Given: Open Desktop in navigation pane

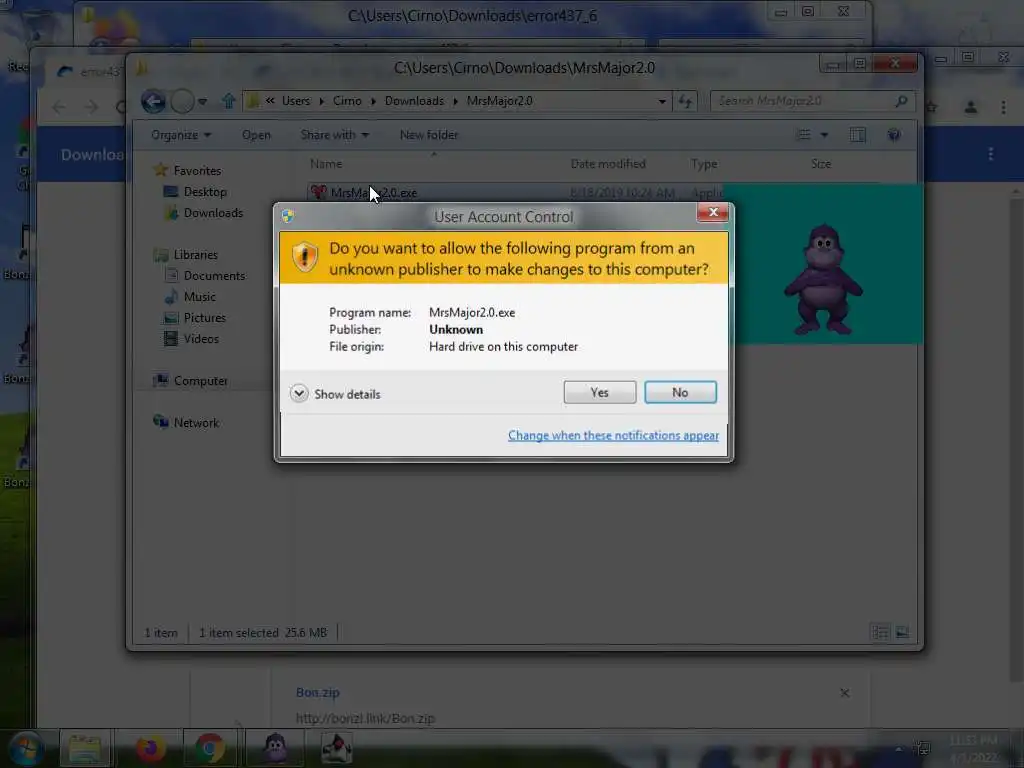Looking at the screenshot, I should pos(204,192).
